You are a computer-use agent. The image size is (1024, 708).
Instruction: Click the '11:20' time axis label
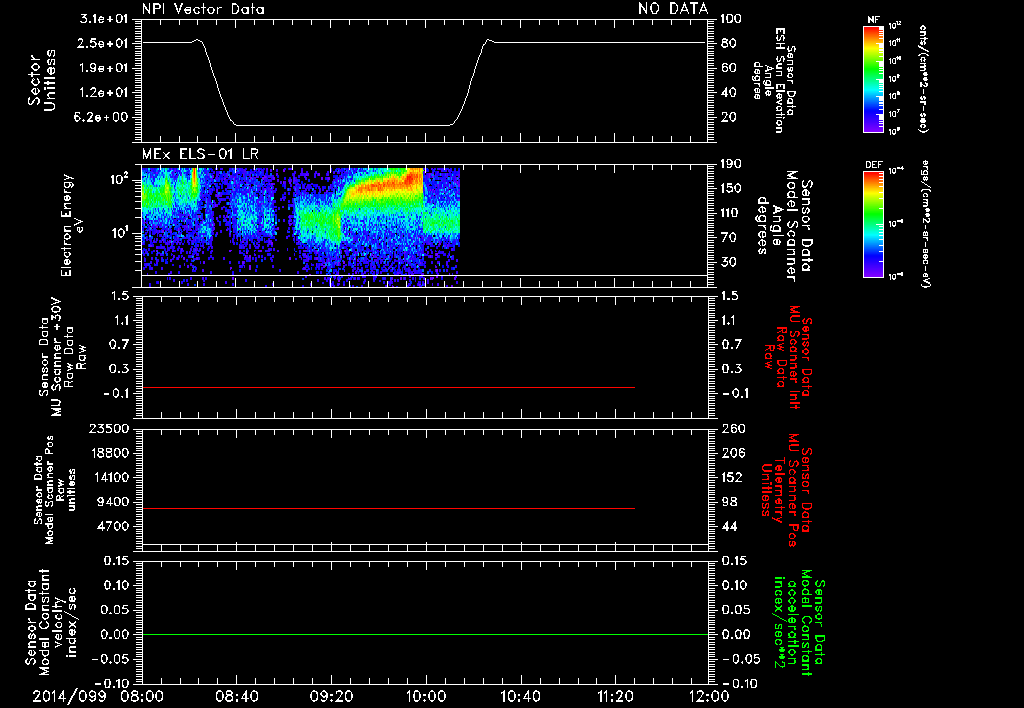coord(615,696)
